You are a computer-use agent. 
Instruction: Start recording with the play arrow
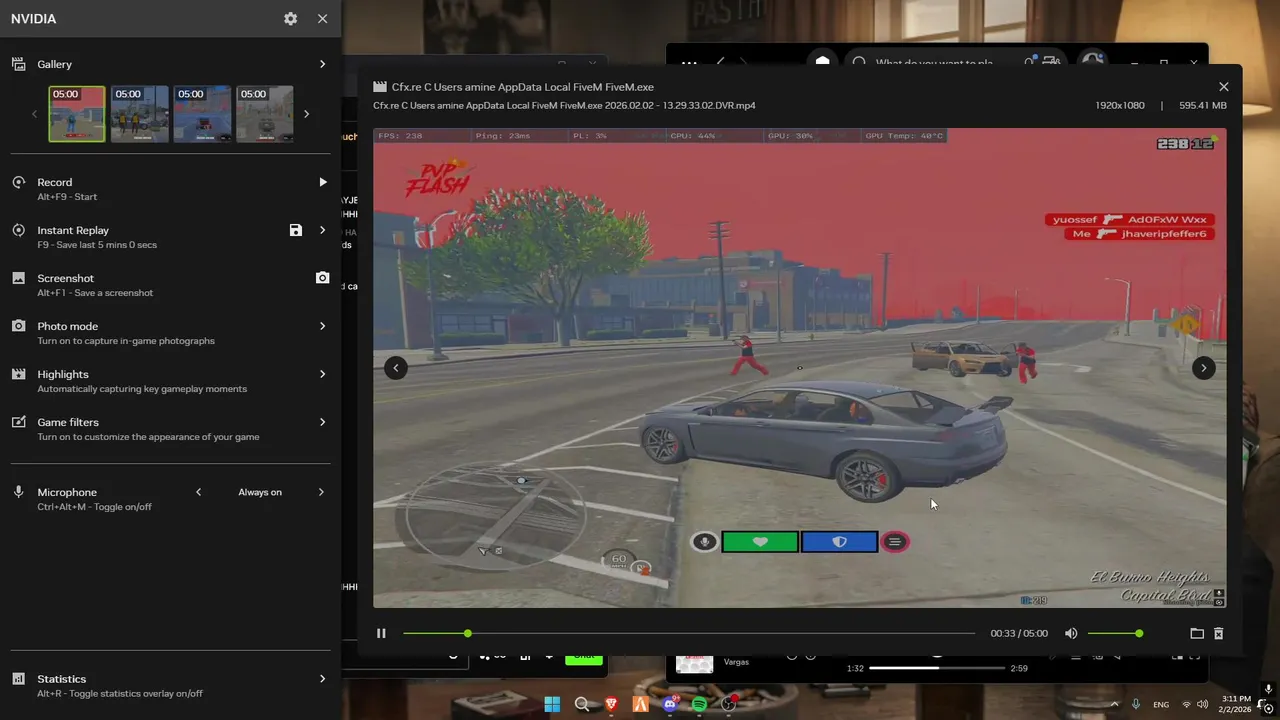pyautogui.click(x=322, y=182)
